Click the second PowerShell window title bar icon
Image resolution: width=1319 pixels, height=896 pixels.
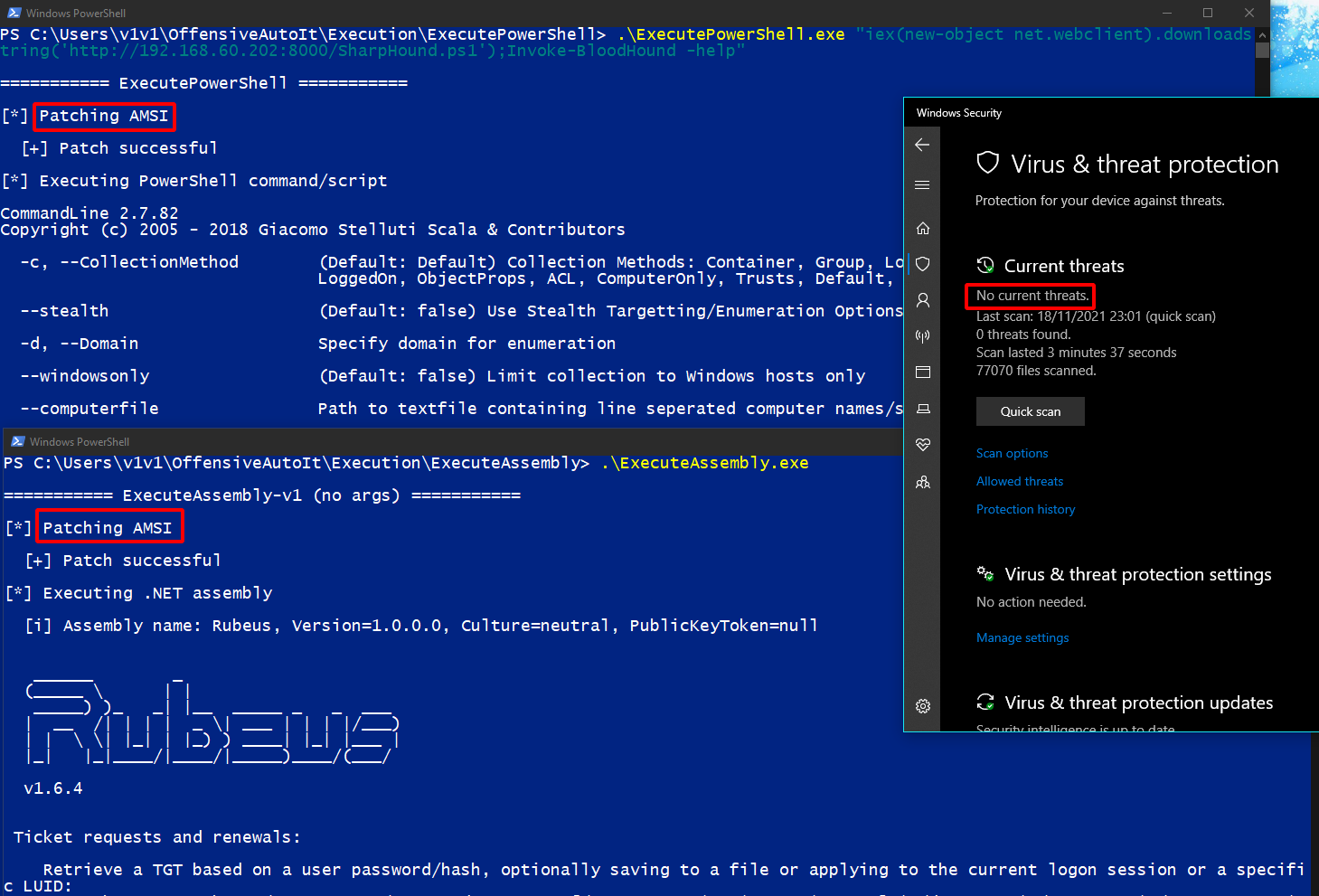(18, 441)
